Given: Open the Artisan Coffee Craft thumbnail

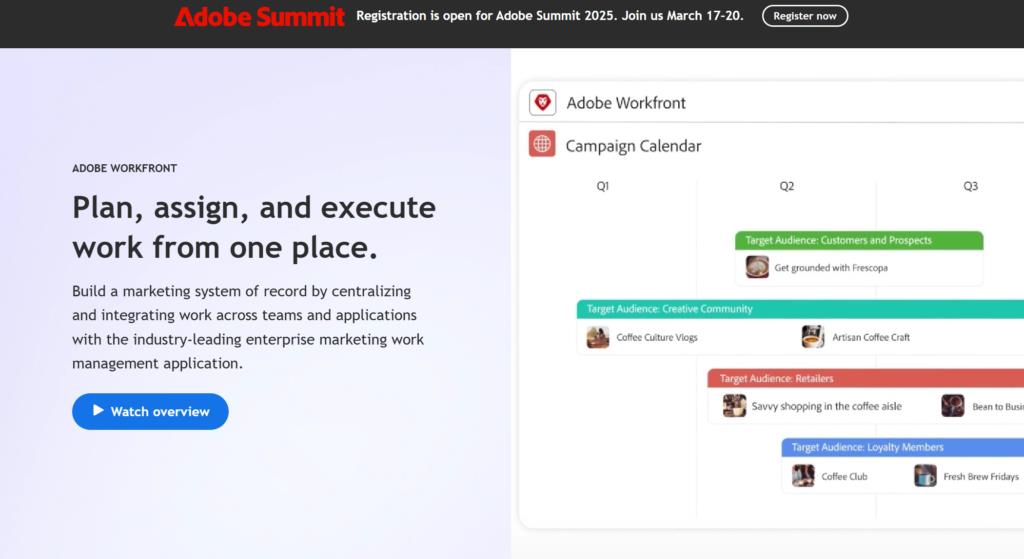Looking at the screenshot, I should [x=812, y=337].
